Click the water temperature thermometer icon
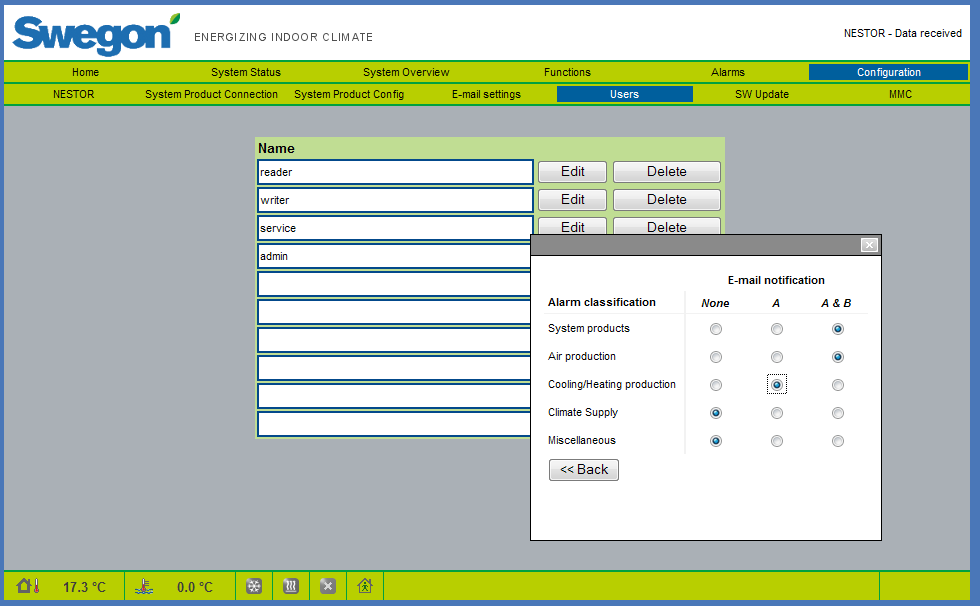980x606 pixels. 144,587
